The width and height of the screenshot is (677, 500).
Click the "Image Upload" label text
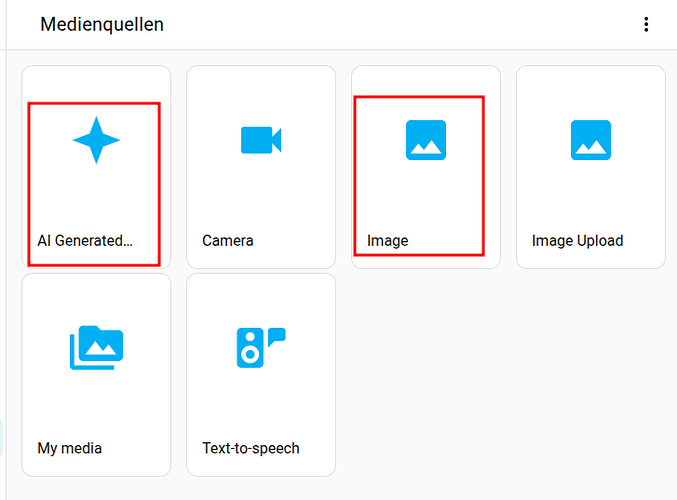pyautogui.click(x=577, y=241)
